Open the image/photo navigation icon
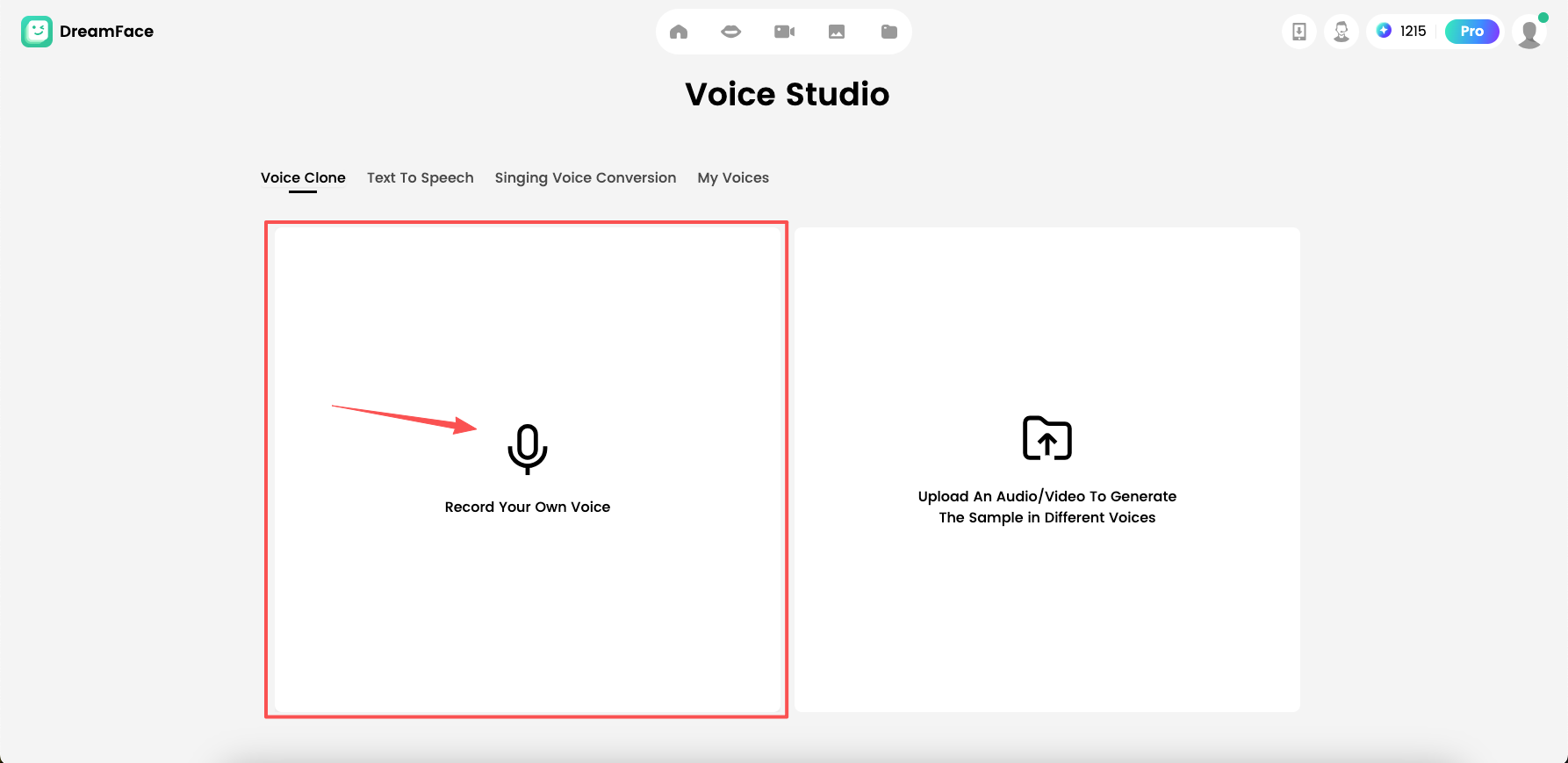1568x763 pixels. 837,32
